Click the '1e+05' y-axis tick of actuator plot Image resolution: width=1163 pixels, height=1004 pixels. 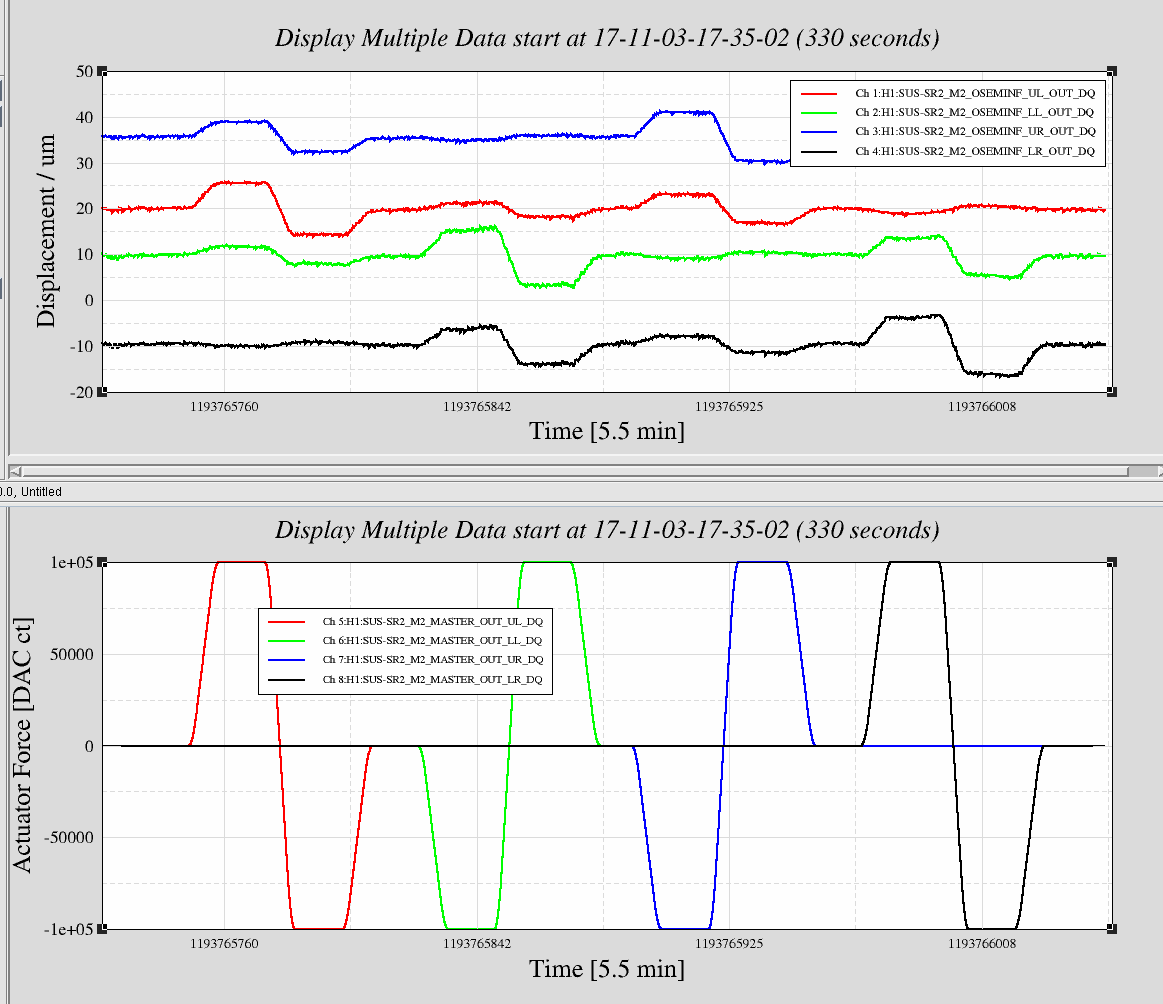(x=71, y=563)
